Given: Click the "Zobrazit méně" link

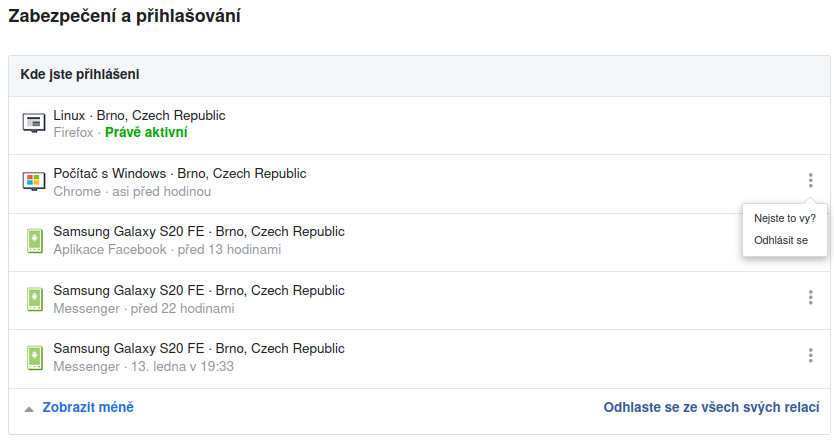Looking at the screenshot, I should (88, 407).
